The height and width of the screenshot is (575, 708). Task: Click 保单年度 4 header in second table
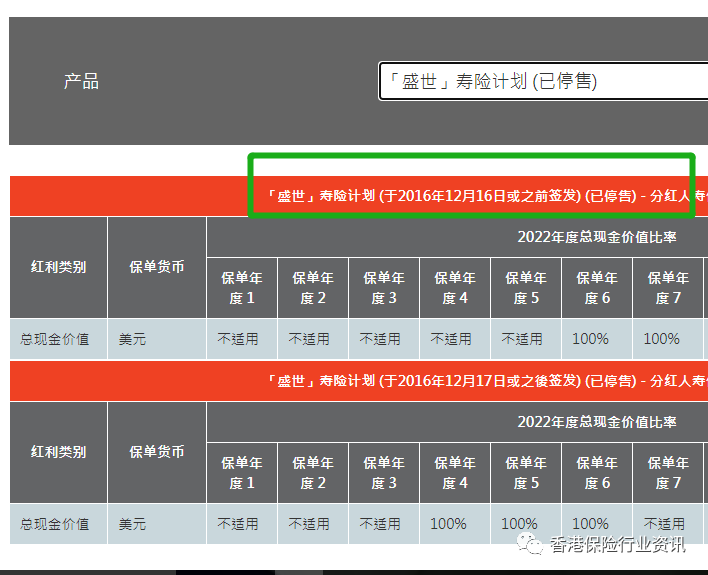point(455,473)
